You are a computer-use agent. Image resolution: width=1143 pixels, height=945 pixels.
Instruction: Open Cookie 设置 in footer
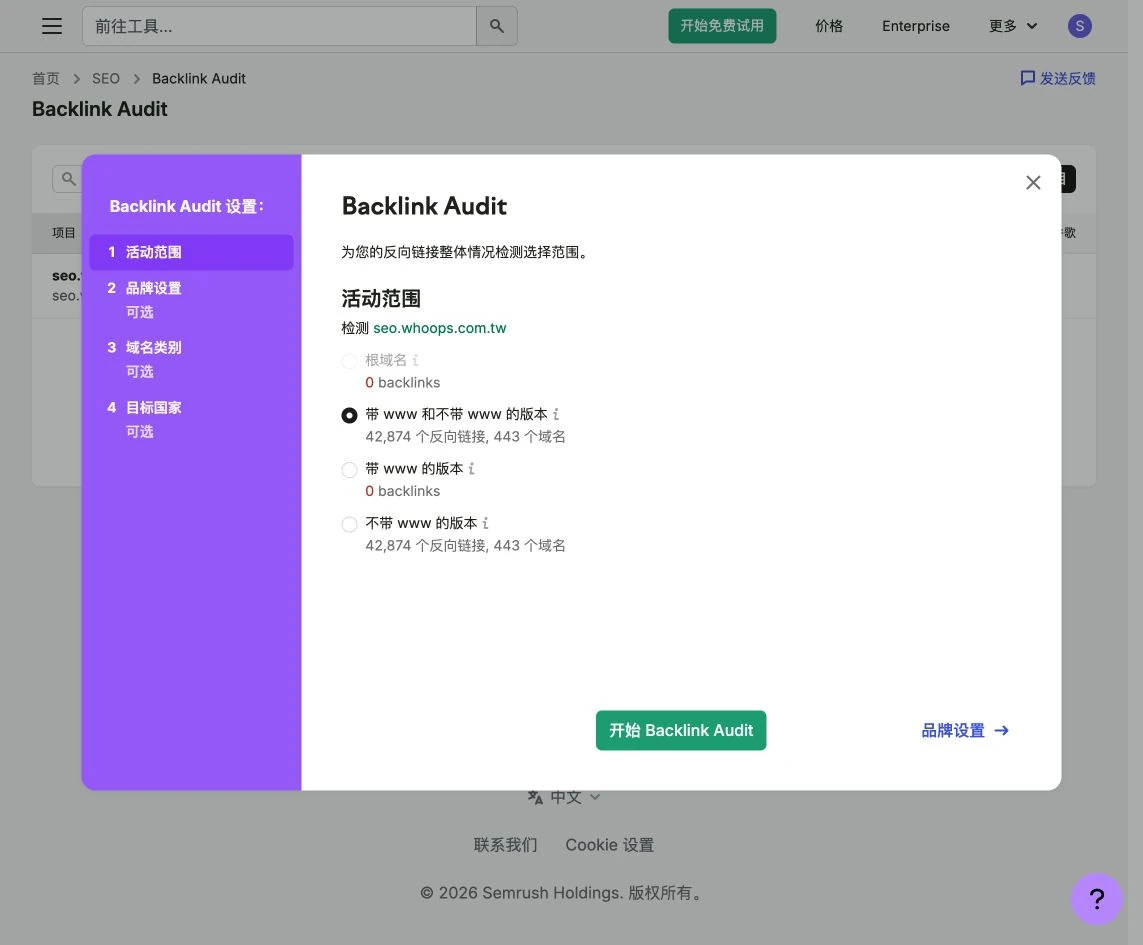click(x=609, y=845)
